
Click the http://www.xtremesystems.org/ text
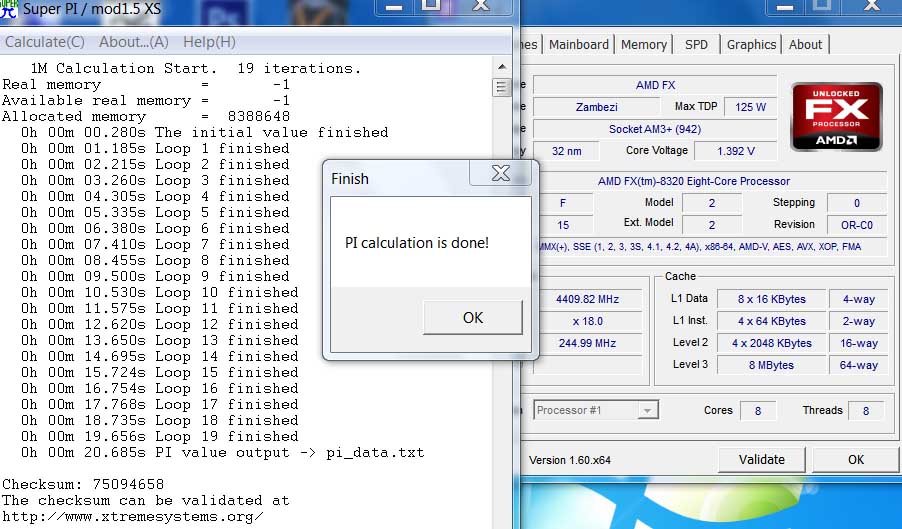[133, 516]
